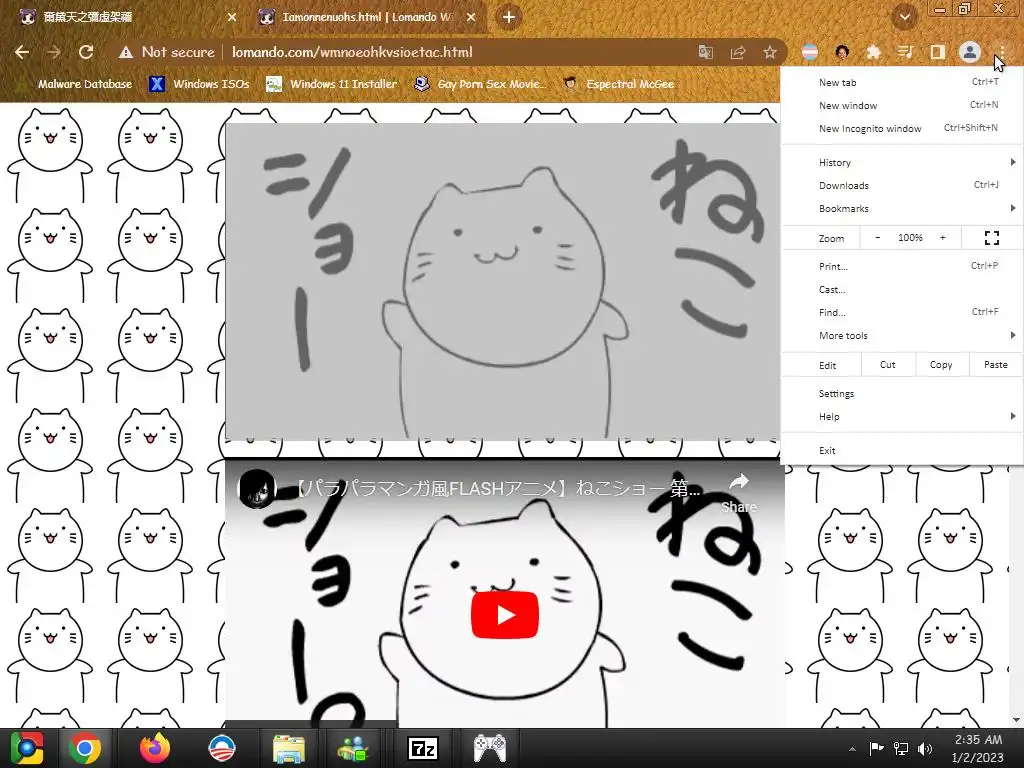1024x768 pixels.
Task: Click the YouTube channel avatar icon
Action: tap(256, 488)
